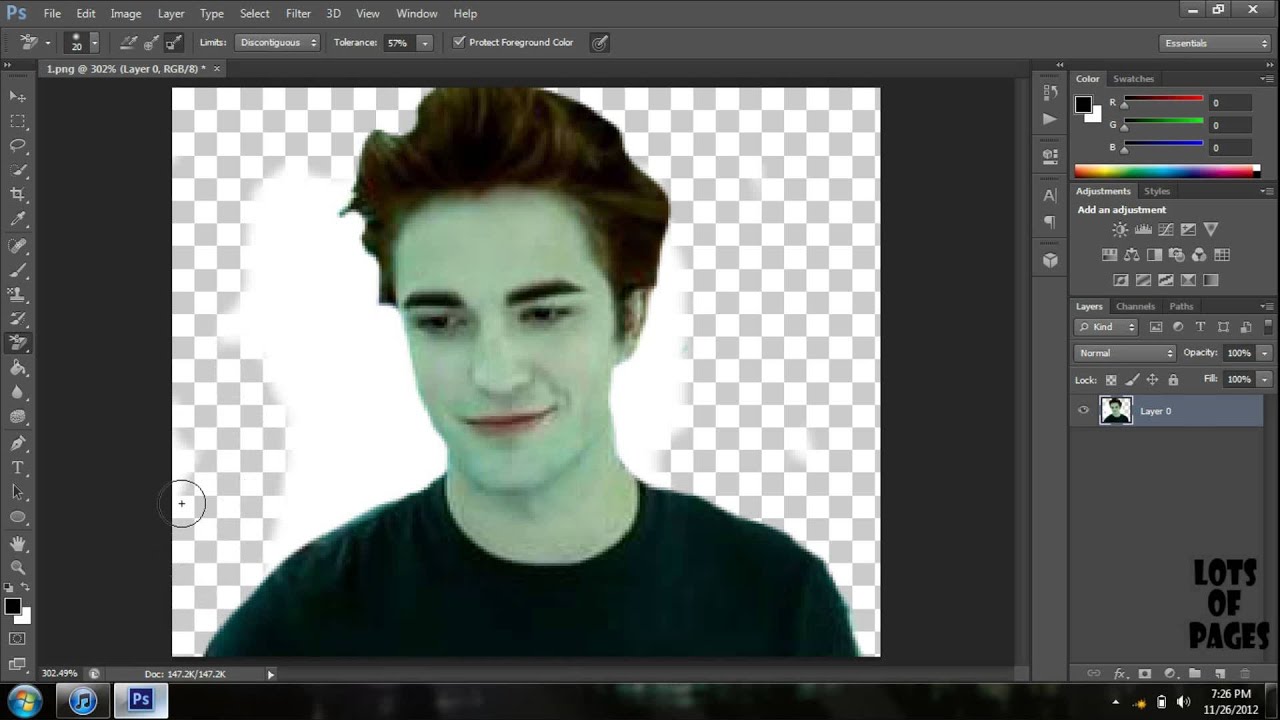Open the Character panel icon
The width and height of the screenshot is (1280, 720).
[1050, 196]
